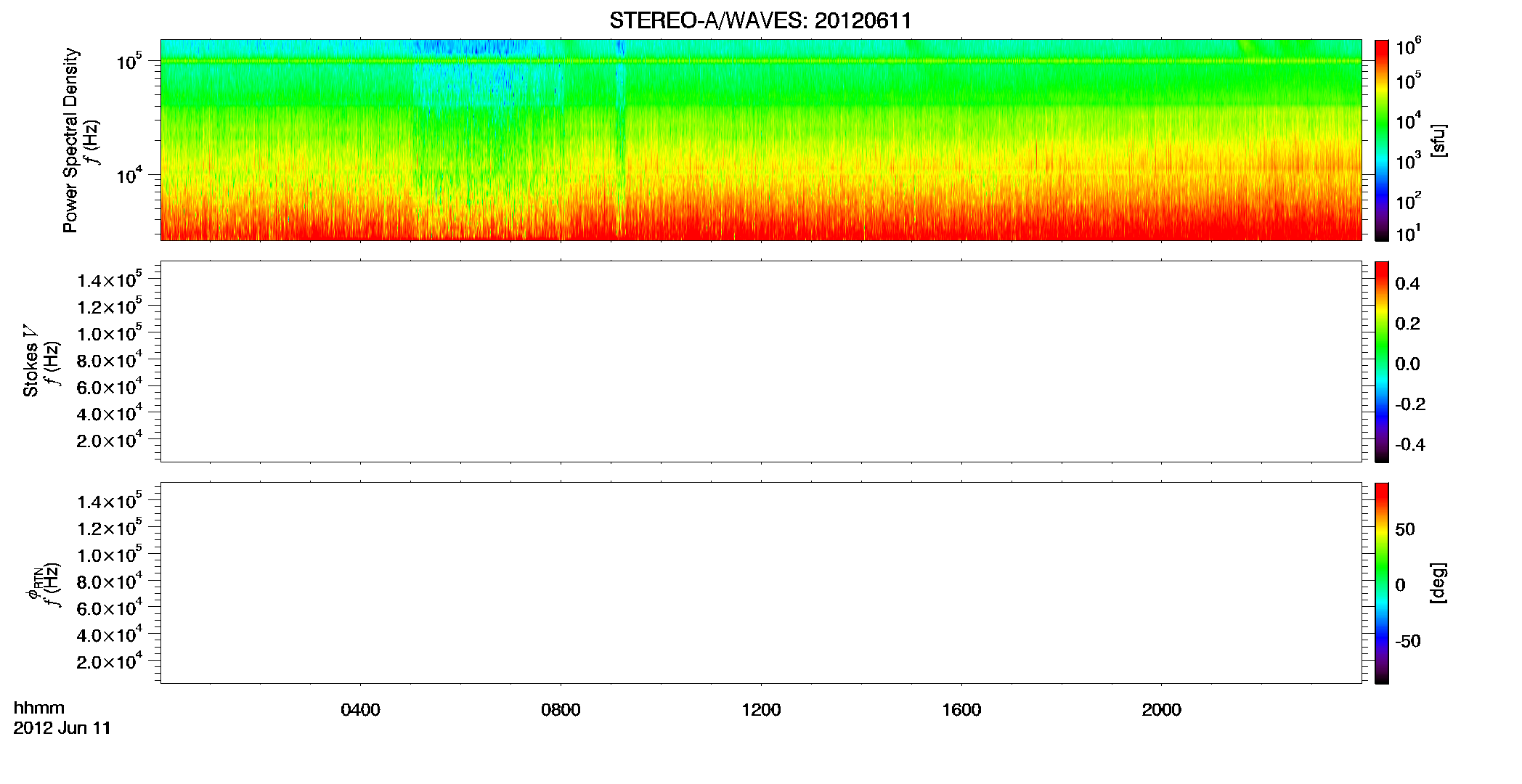Image resolution: width=1522 pixels, height=784 pixels.
Task: Click the 2.0×10^4 tick label on the Stokes V axis
Action: (x=110, y=440)
